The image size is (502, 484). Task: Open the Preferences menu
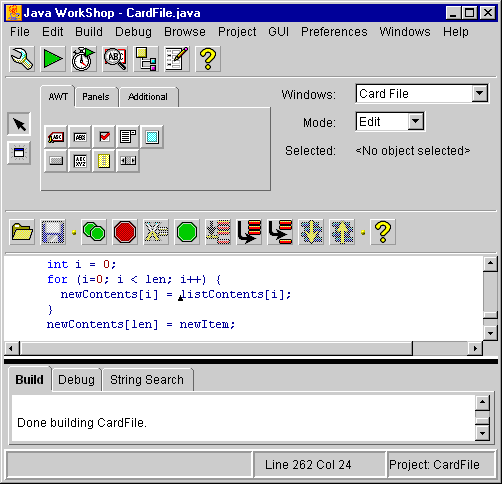coord(334,32)
